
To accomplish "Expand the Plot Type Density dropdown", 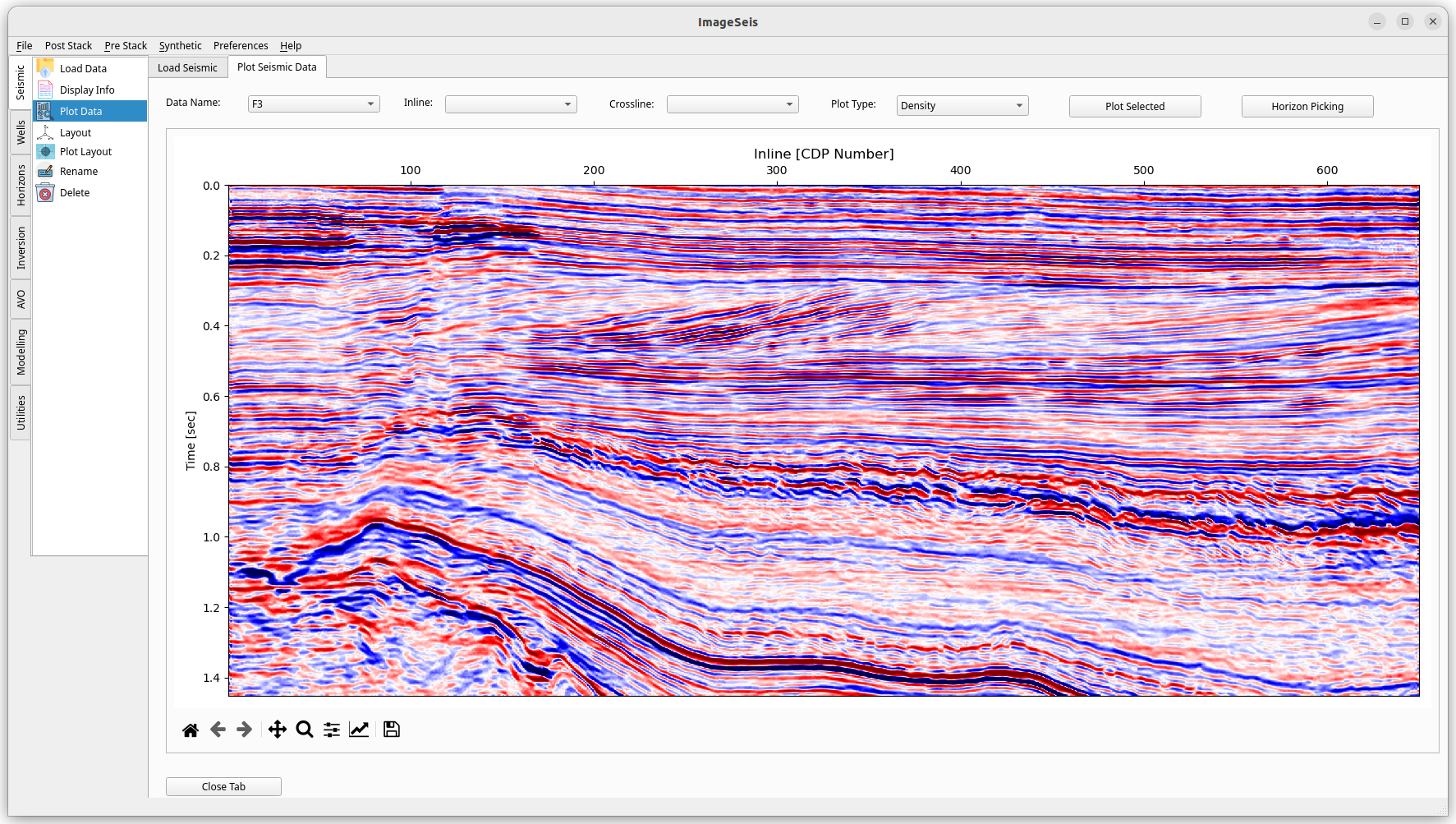I will [962, 106].
